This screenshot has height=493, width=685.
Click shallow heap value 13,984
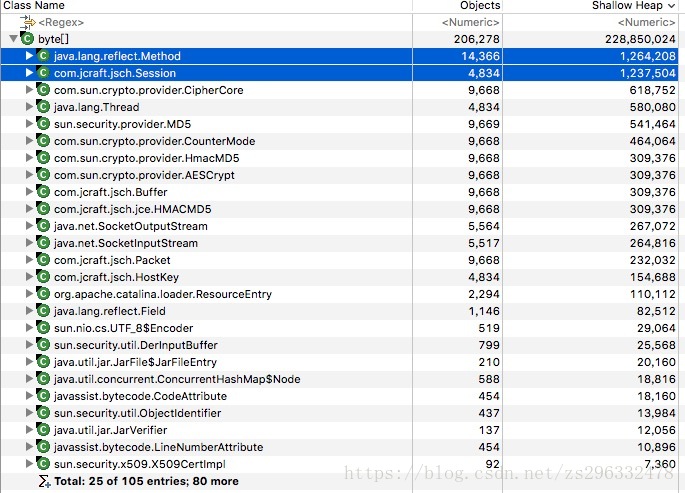click(656, 414)
